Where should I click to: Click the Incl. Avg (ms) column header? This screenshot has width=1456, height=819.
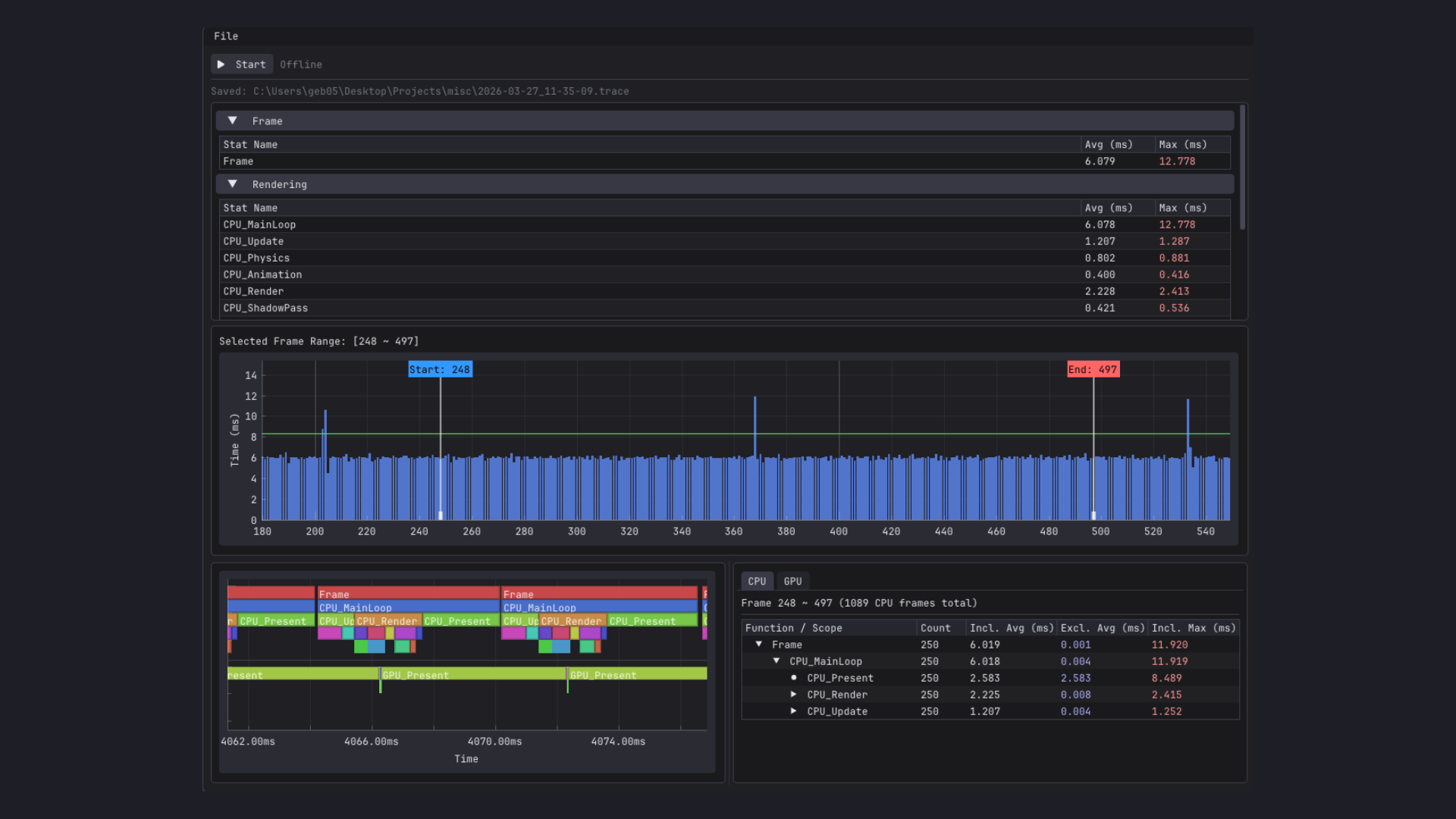pyautogui.click(x=1011, y=628)
